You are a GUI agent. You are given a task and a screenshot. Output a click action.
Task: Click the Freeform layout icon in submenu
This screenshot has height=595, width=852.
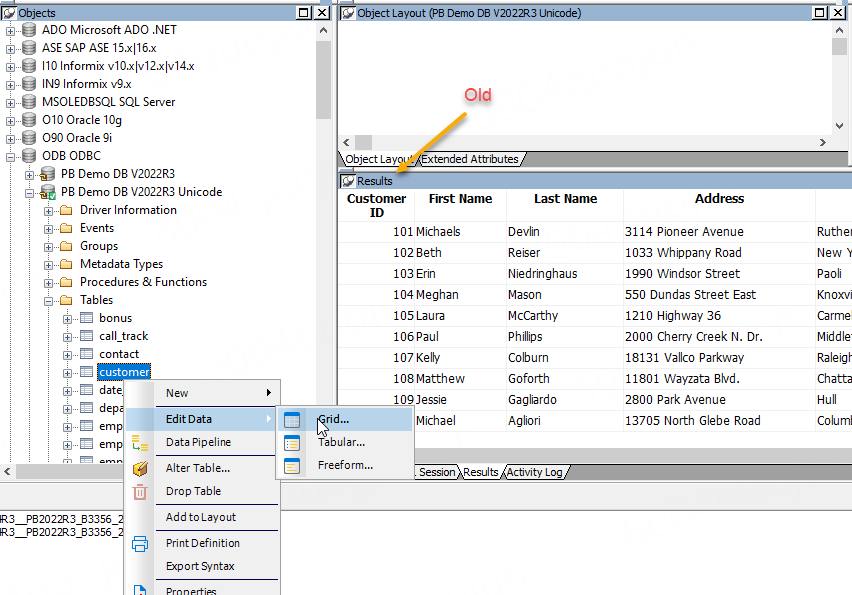pos(292,466)
